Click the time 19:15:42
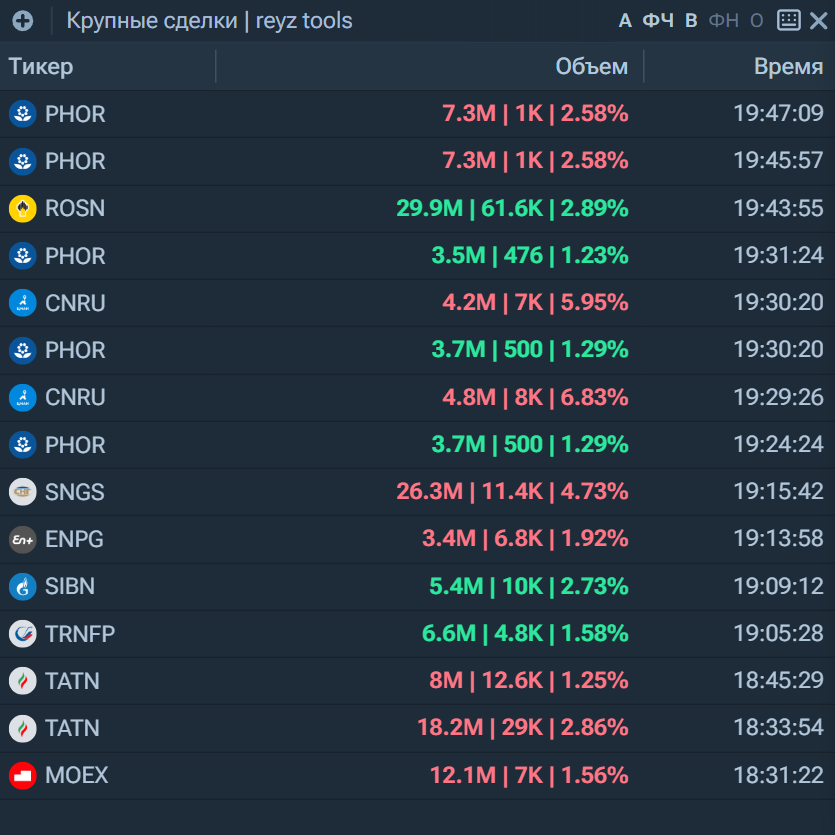Screen dimensions: 835x835 click(x=779, y=492)
